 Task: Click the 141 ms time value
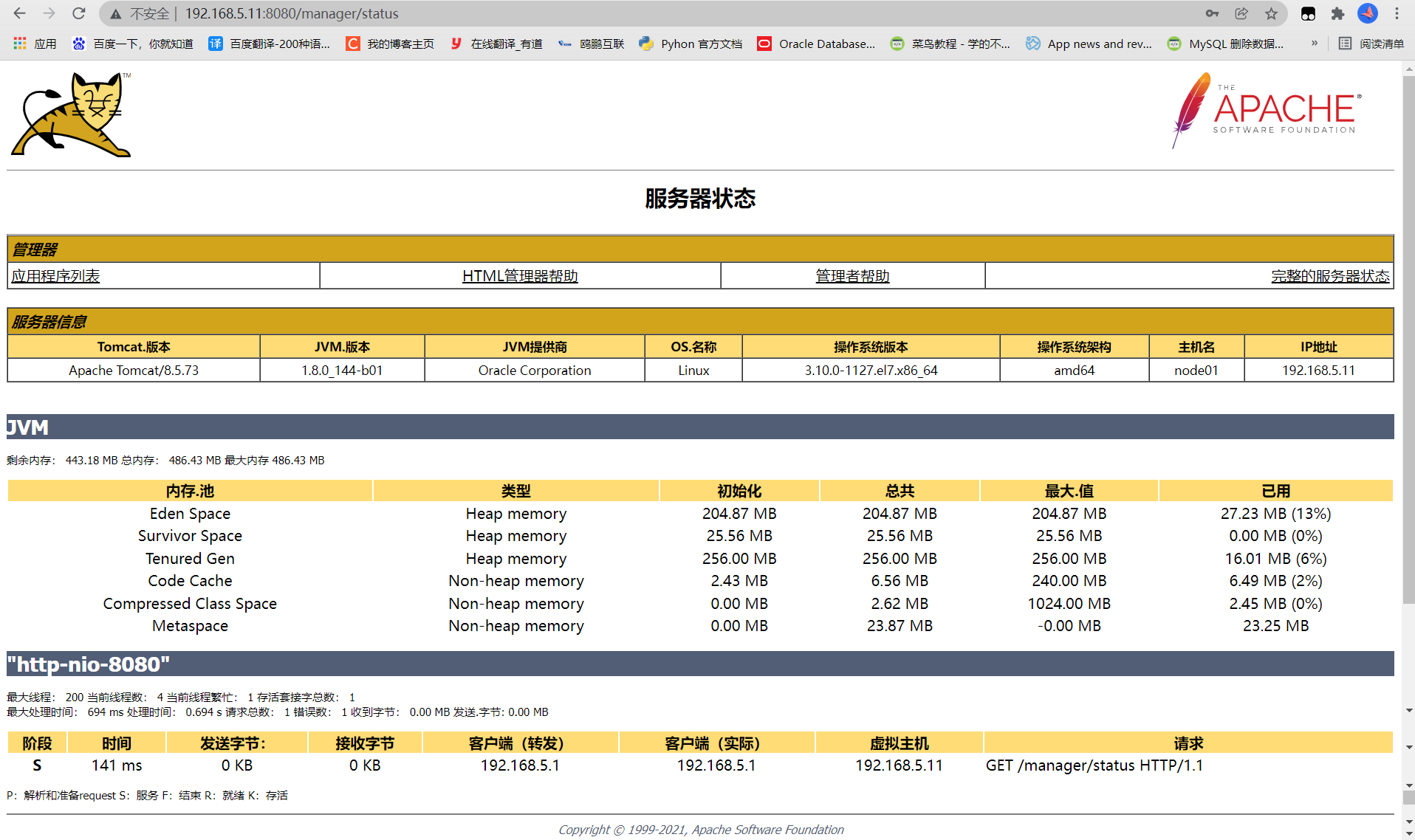pyautogui.click(x=117, y=765)
